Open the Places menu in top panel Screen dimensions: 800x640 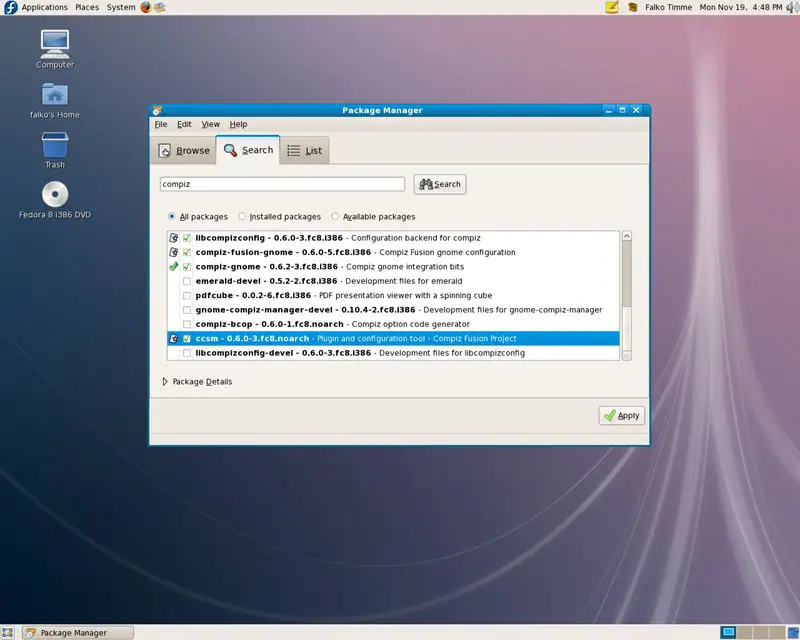coord(87,7)
